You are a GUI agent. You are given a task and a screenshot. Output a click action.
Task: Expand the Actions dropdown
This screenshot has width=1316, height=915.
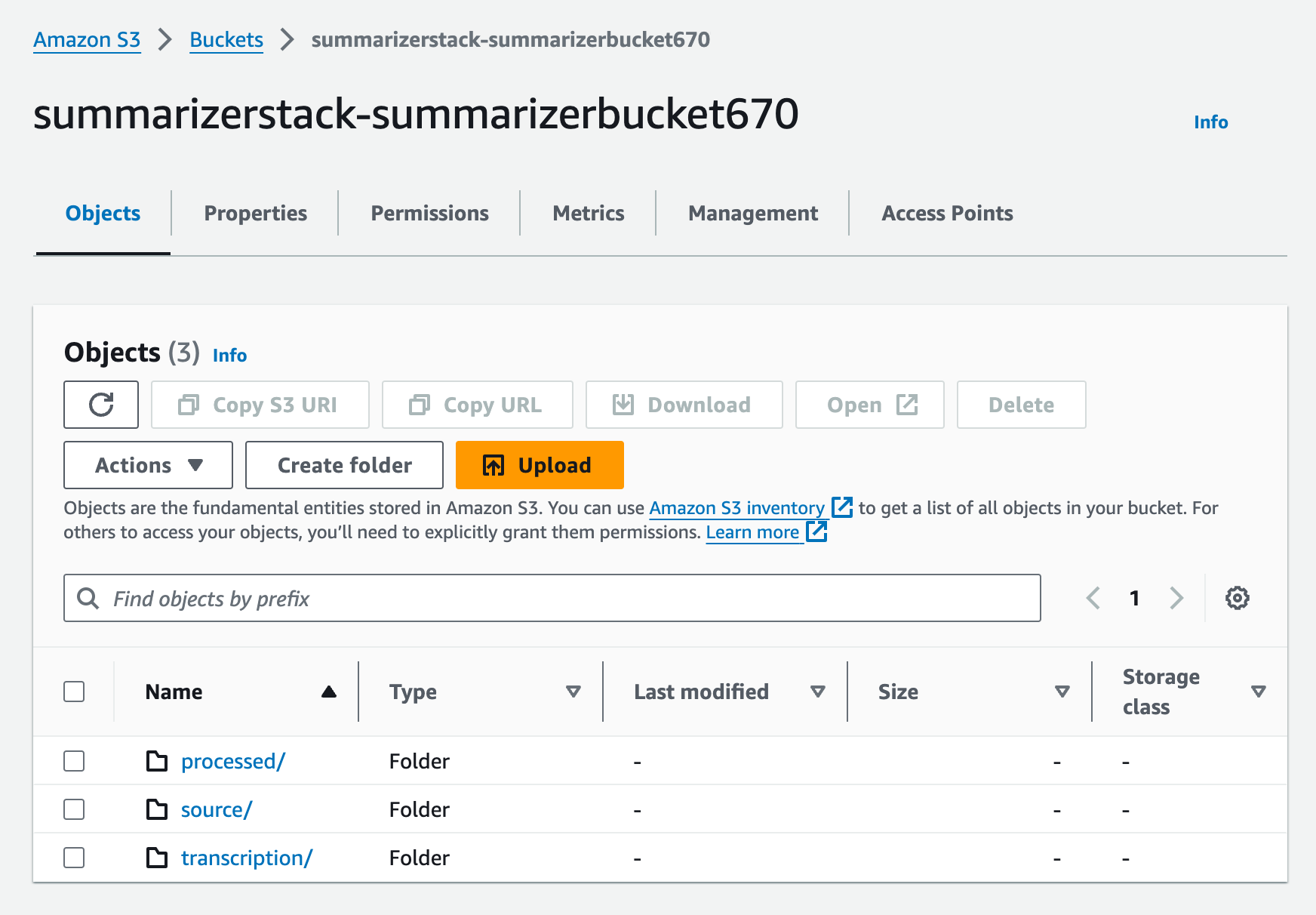[148, 465]
